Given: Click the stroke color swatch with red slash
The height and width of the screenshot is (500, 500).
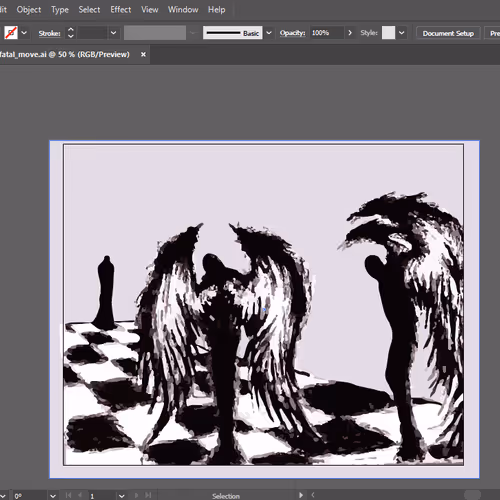Looking at the screenshot, I should point(11,33).
